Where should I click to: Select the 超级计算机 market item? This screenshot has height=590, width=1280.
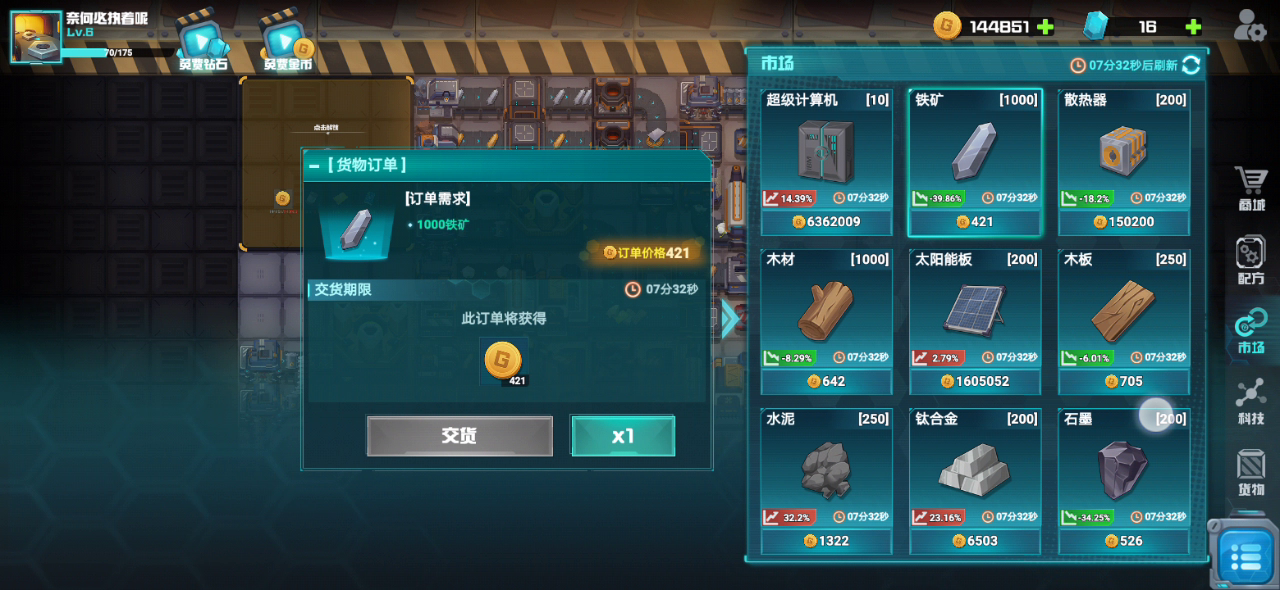click(827, 162)
